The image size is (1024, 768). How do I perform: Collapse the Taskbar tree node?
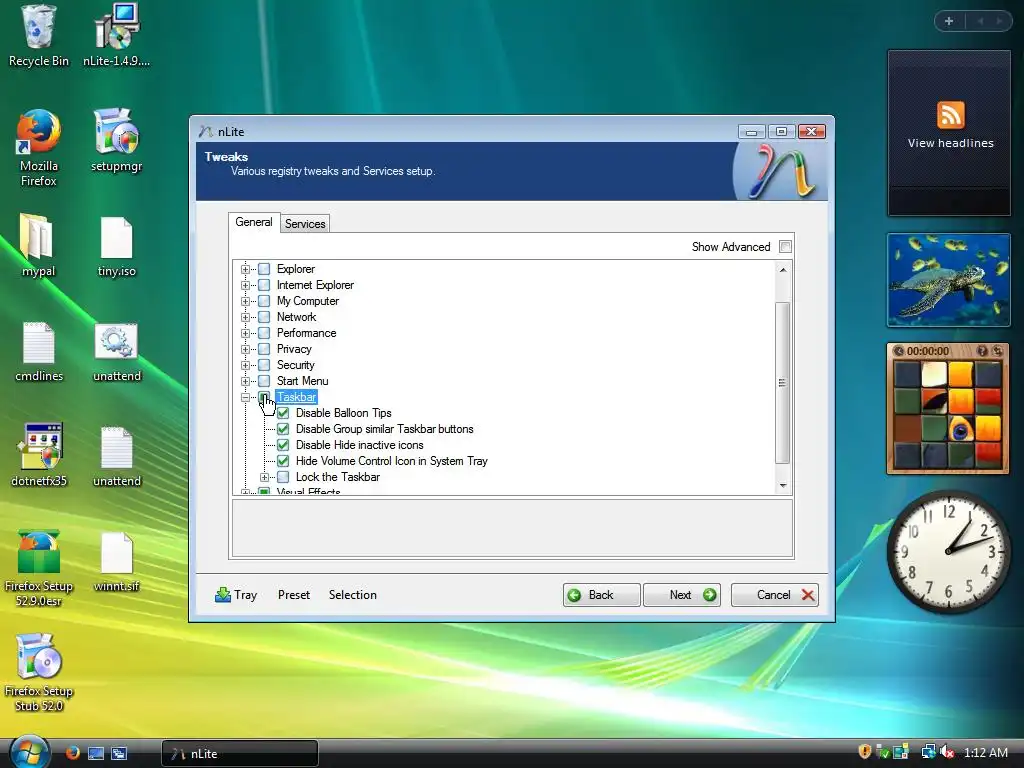(246, 397)
